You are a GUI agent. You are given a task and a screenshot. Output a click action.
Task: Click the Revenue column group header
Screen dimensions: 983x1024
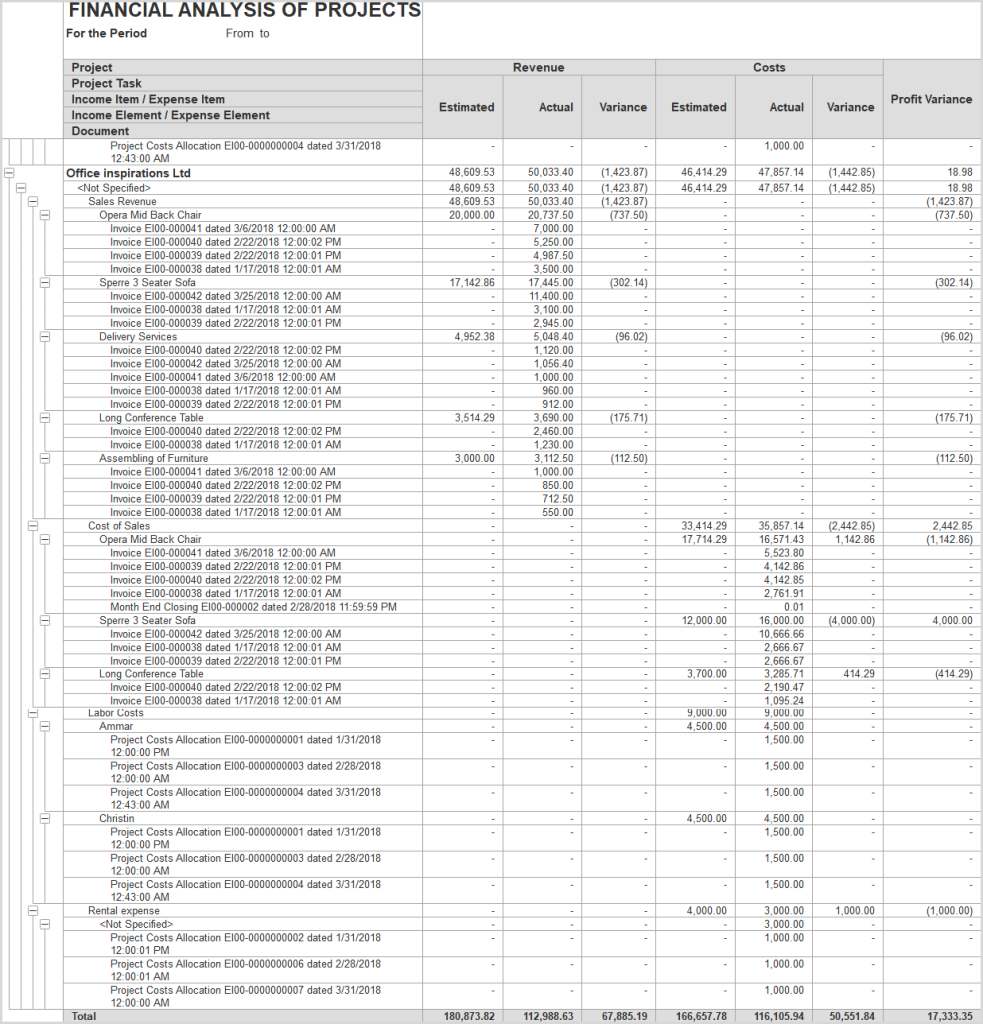539,67
